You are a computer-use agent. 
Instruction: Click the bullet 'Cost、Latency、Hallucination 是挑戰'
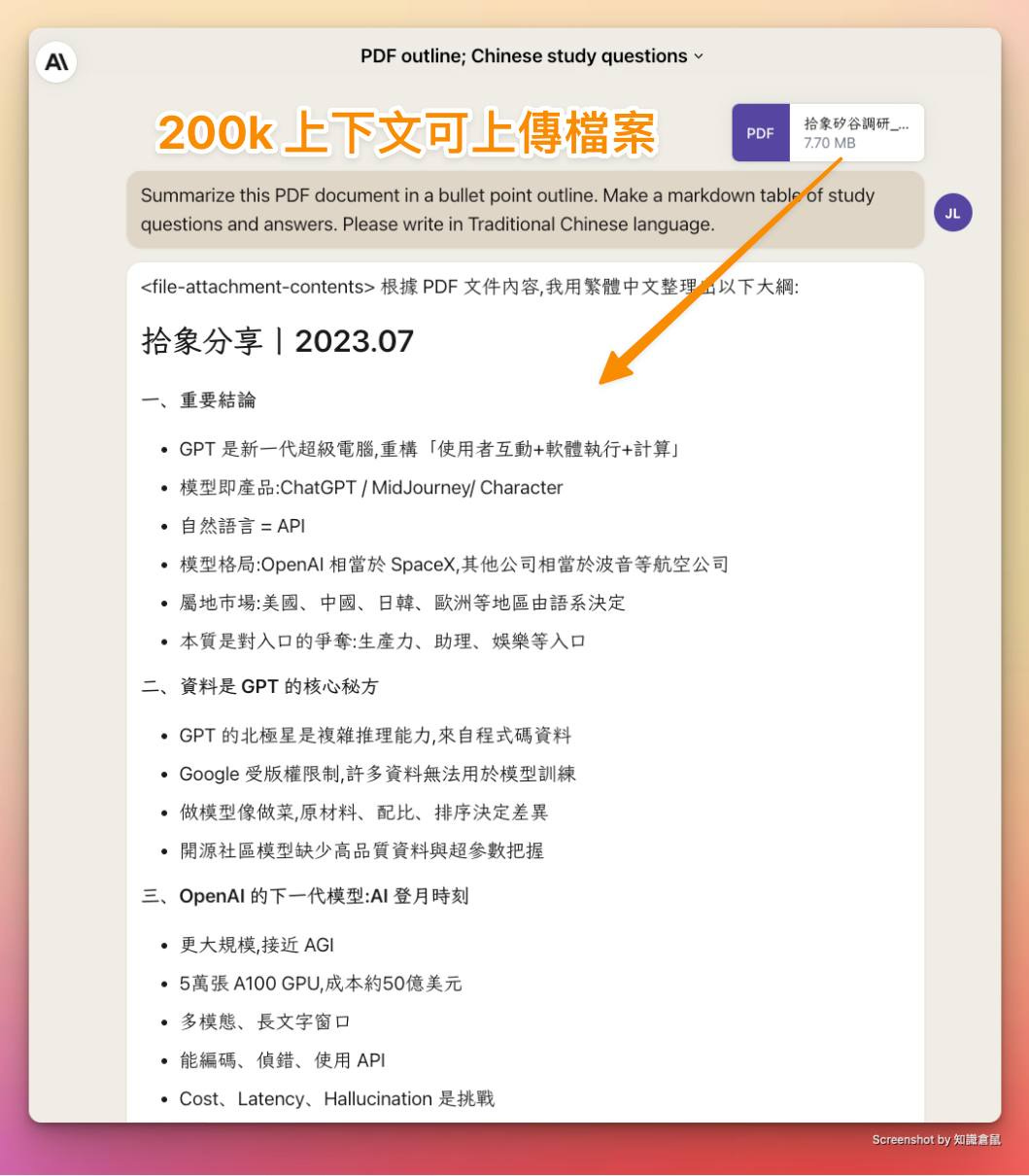point(336,1099)
